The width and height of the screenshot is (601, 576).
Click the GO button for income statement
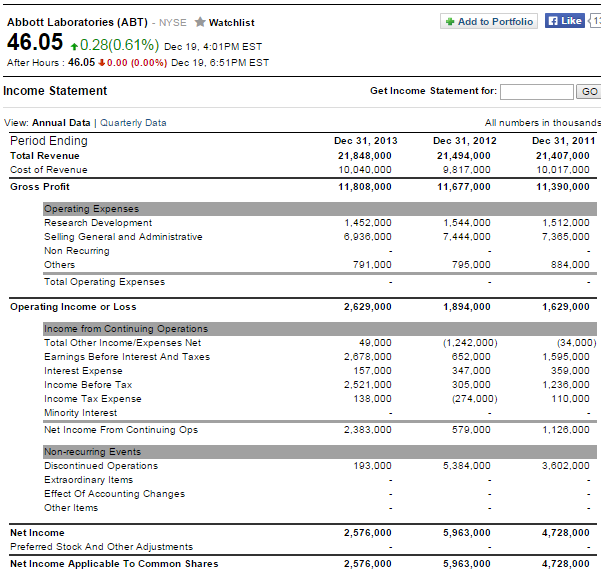[589, 92]
